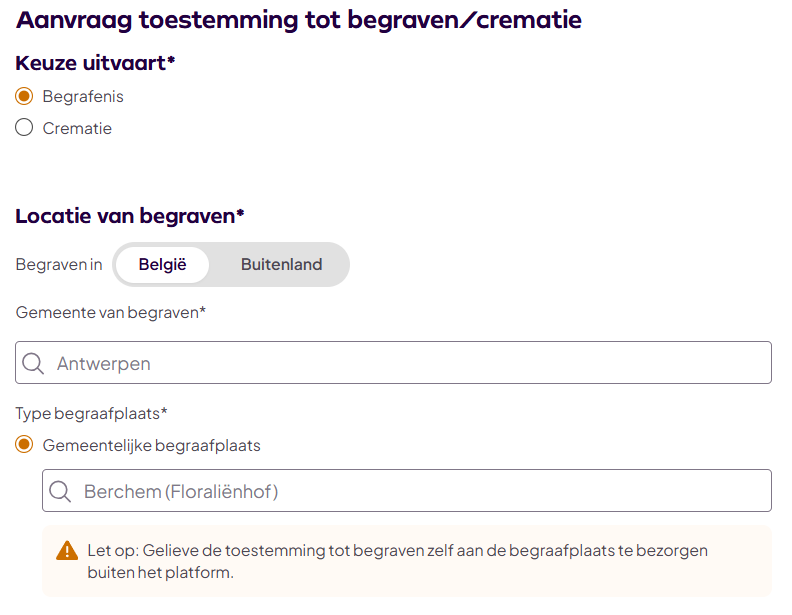This screenshot has height=615, width=792.
Task: Click search icon in Gemeente field
Action: (34, 363)
